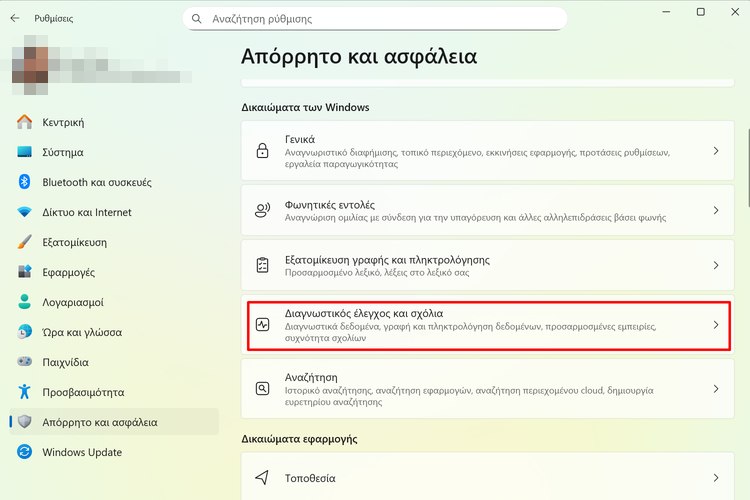Maximize the Ρυθμίσεις window

[700, 12]
